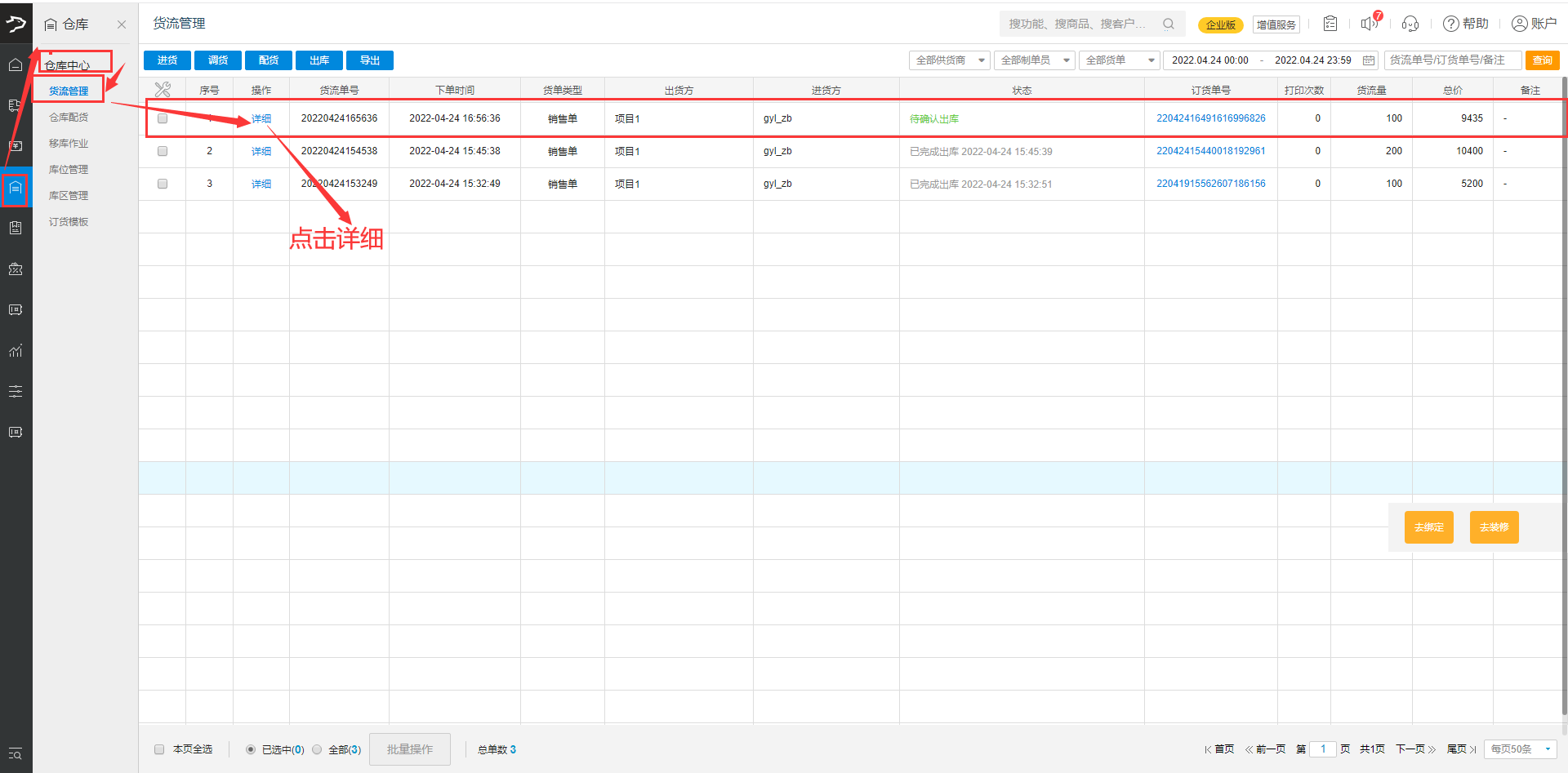Expand the 全部货单 dropdown
Screen dimensions: 1568x773
click(1119, 60)
